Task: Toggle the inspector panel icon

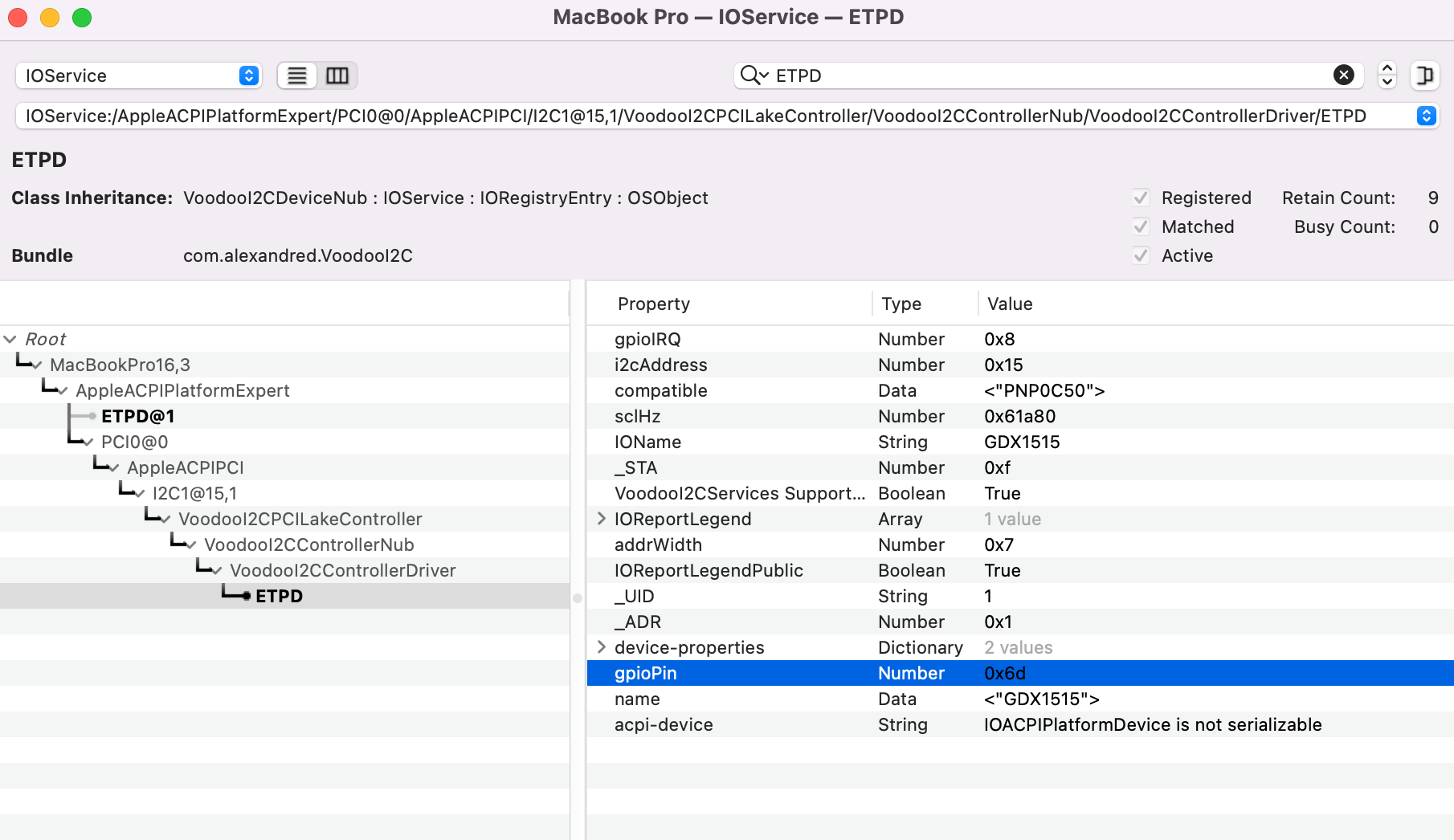Action: point(1424,75)
